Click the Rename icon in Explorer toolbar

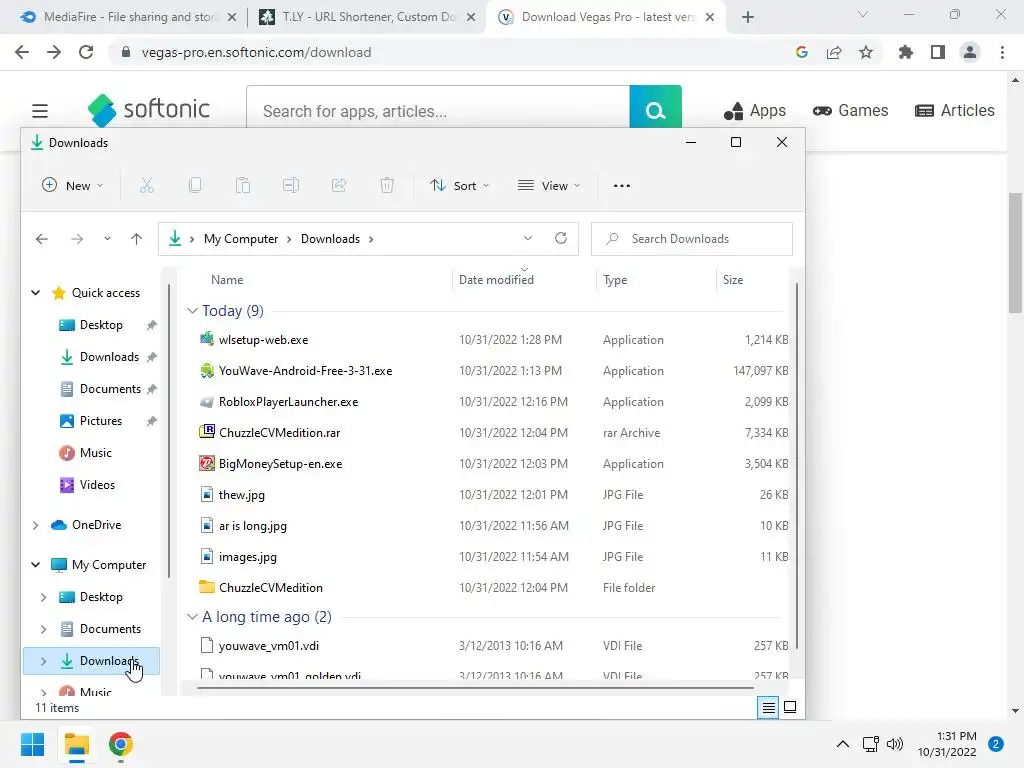(x=291, y=185)
